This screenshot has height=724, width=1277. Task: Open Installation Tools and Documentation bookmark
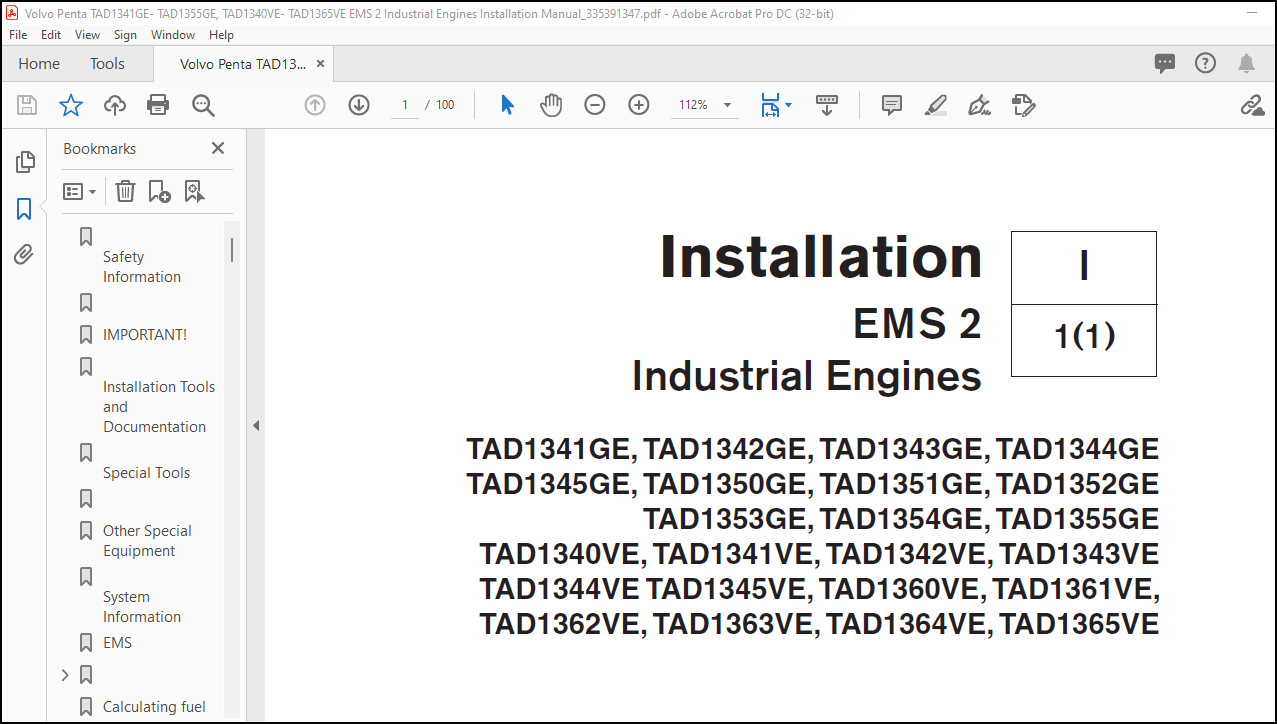click(159, 407)
